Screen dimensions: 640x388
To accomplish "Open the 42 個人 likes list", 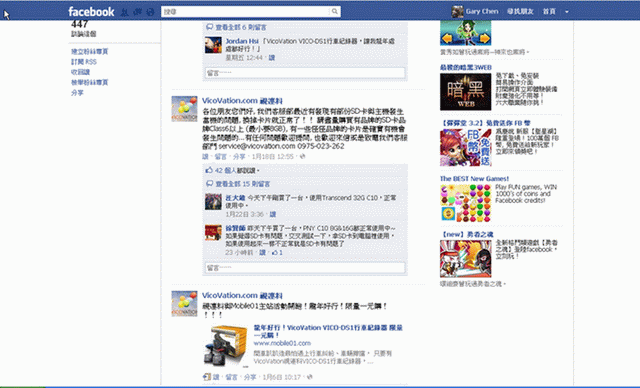I will click(x=225, y=171).
